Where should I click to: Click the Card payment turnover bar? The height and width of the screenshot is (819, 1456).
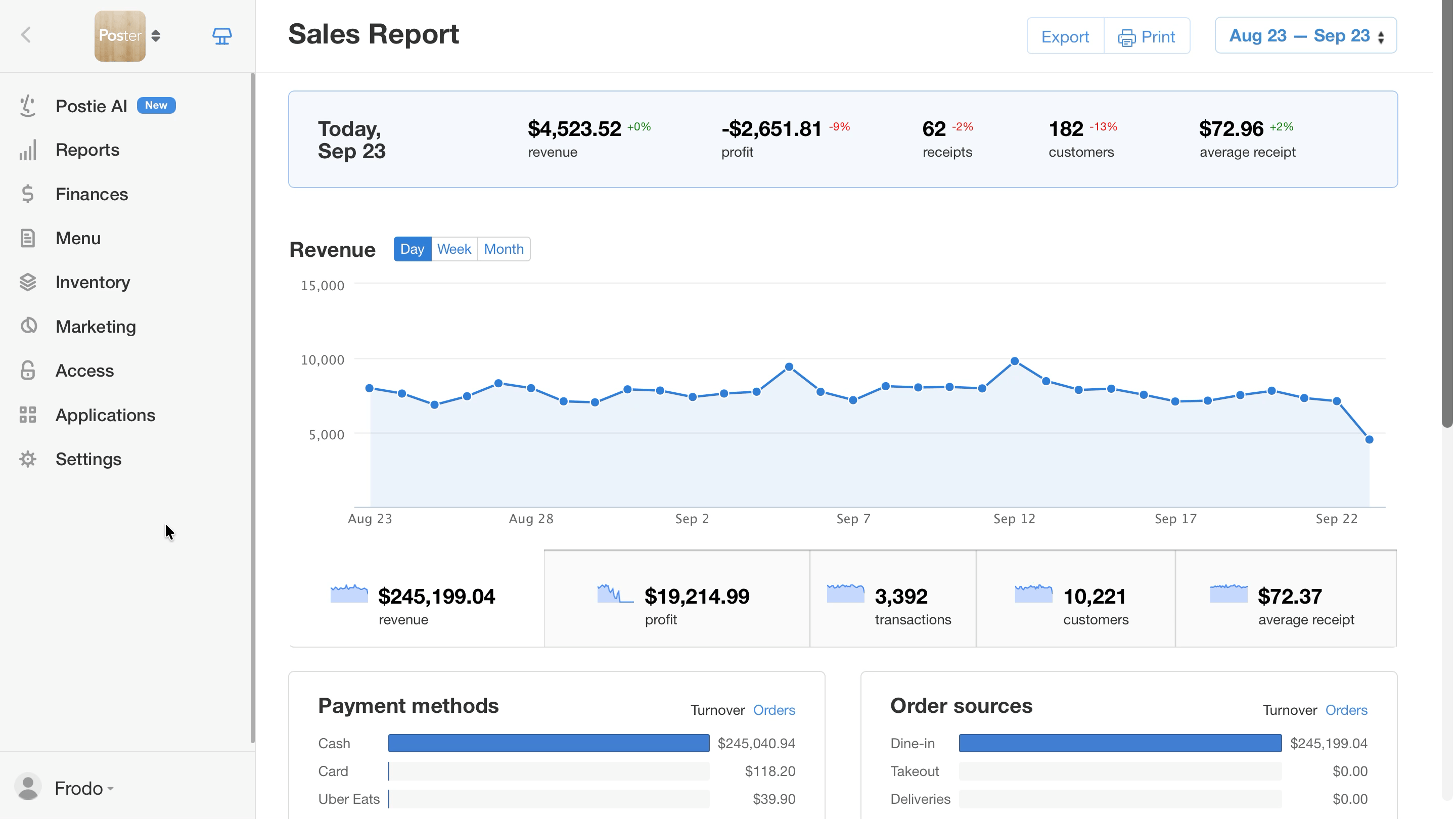tap(549, 771)
